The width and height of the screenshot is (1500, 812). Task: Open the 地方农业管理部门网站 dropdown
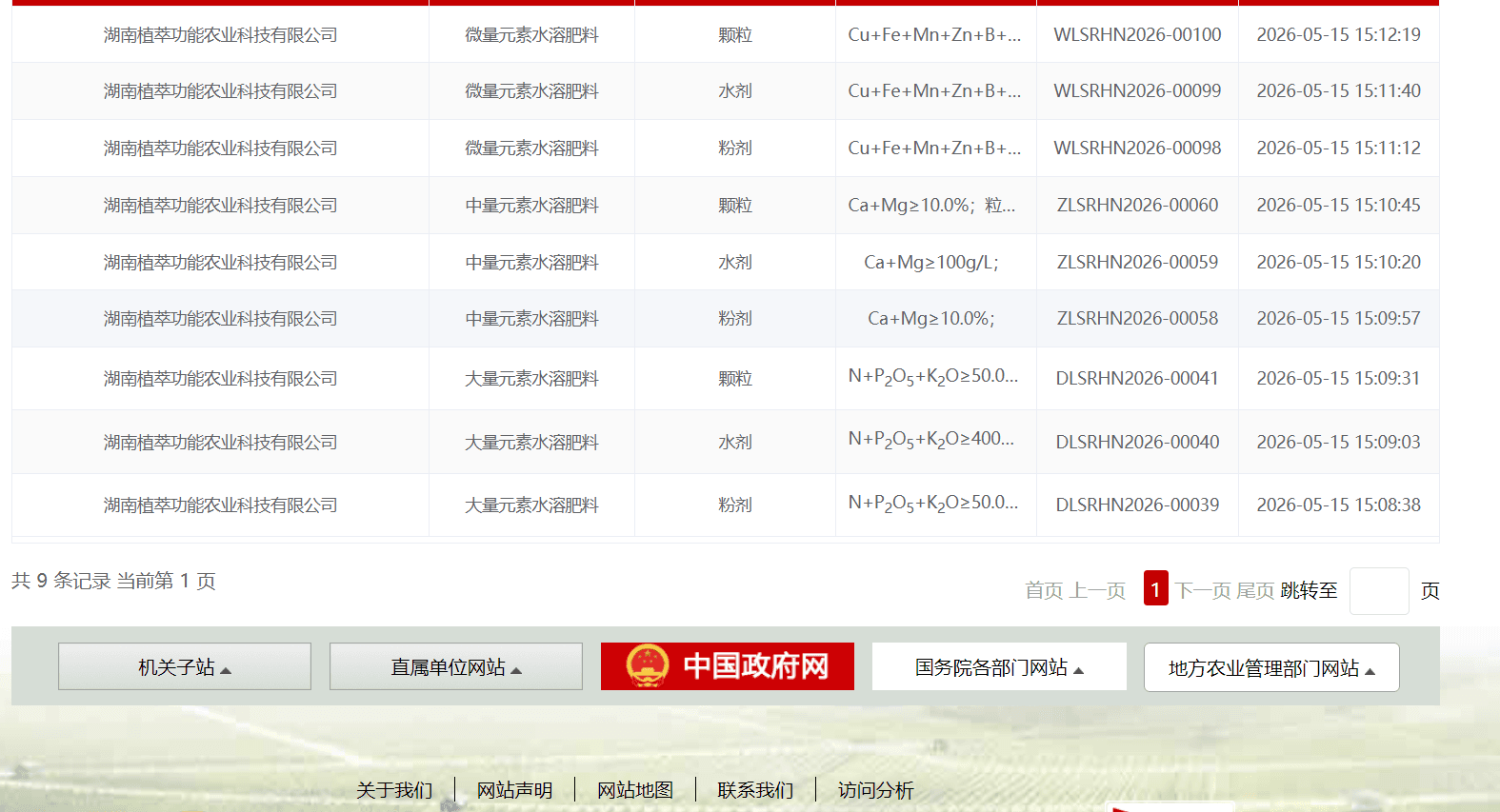click(x=1271, y=667)
